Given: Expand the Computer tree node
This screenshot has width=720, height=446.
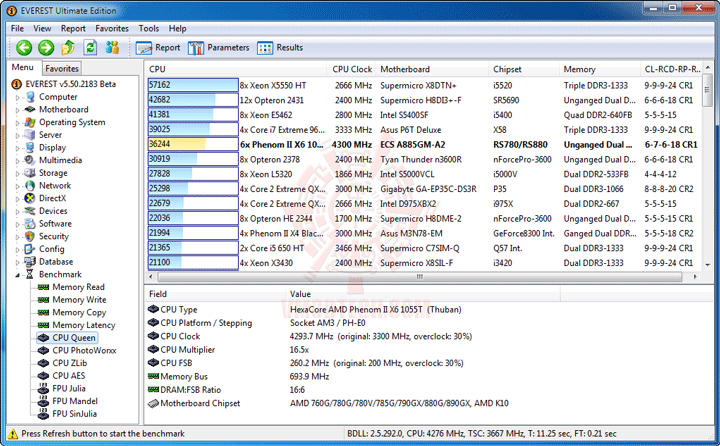Looking at the screenshot, I should 17,97.
